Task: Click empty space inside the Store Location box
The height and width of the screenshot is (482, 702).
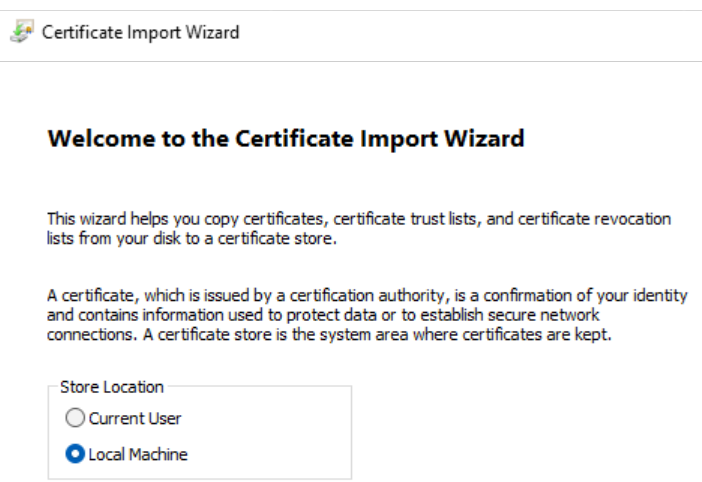Action: pos(280,435)
